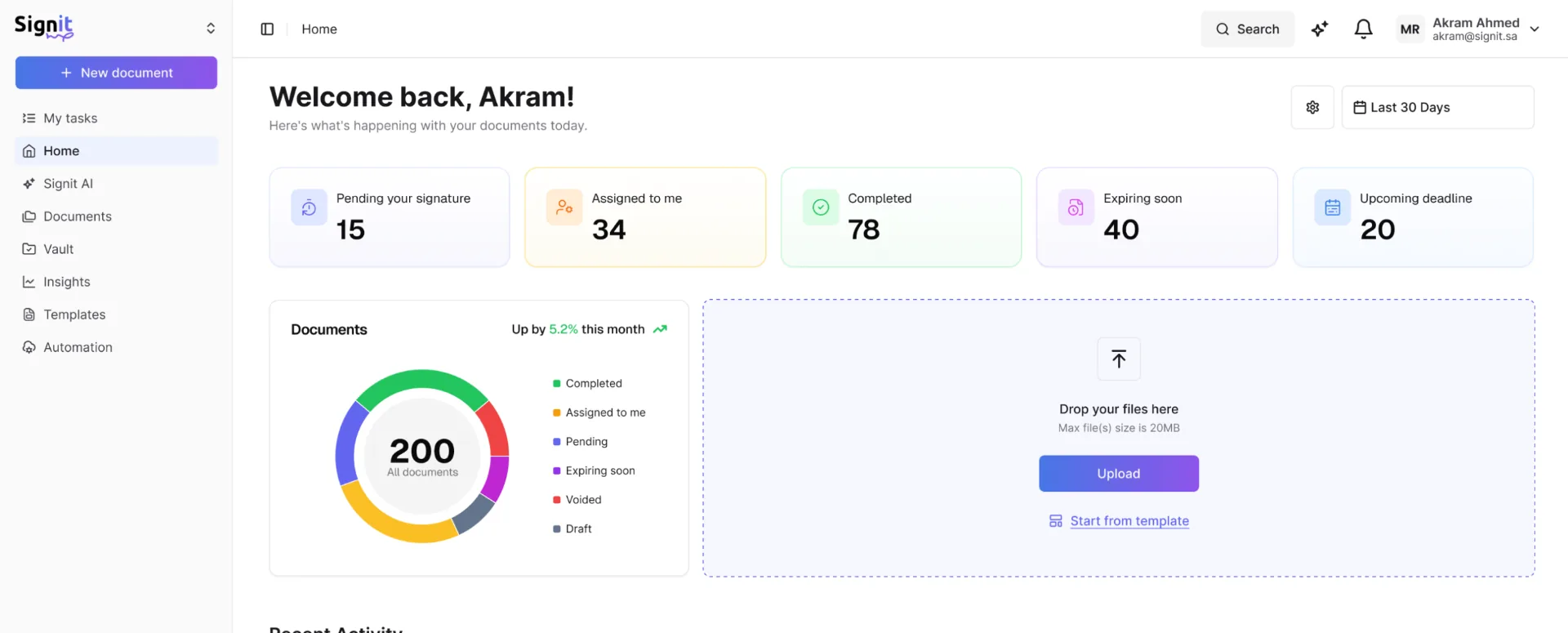This screenshot has height=633, width=1568.
Task: Open dashboard settings gear icon
Action: coord(1312,108)
